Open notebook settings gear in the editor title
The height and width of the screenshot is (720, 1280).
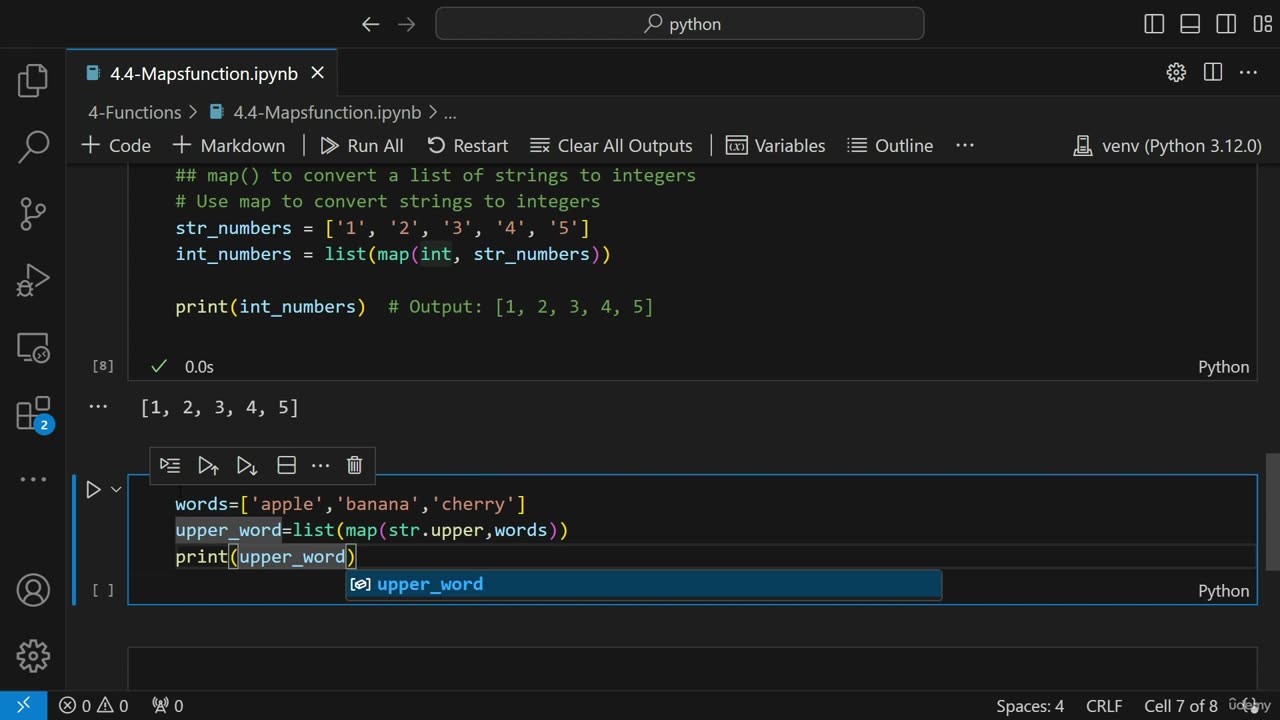(x=1176, y=72)
